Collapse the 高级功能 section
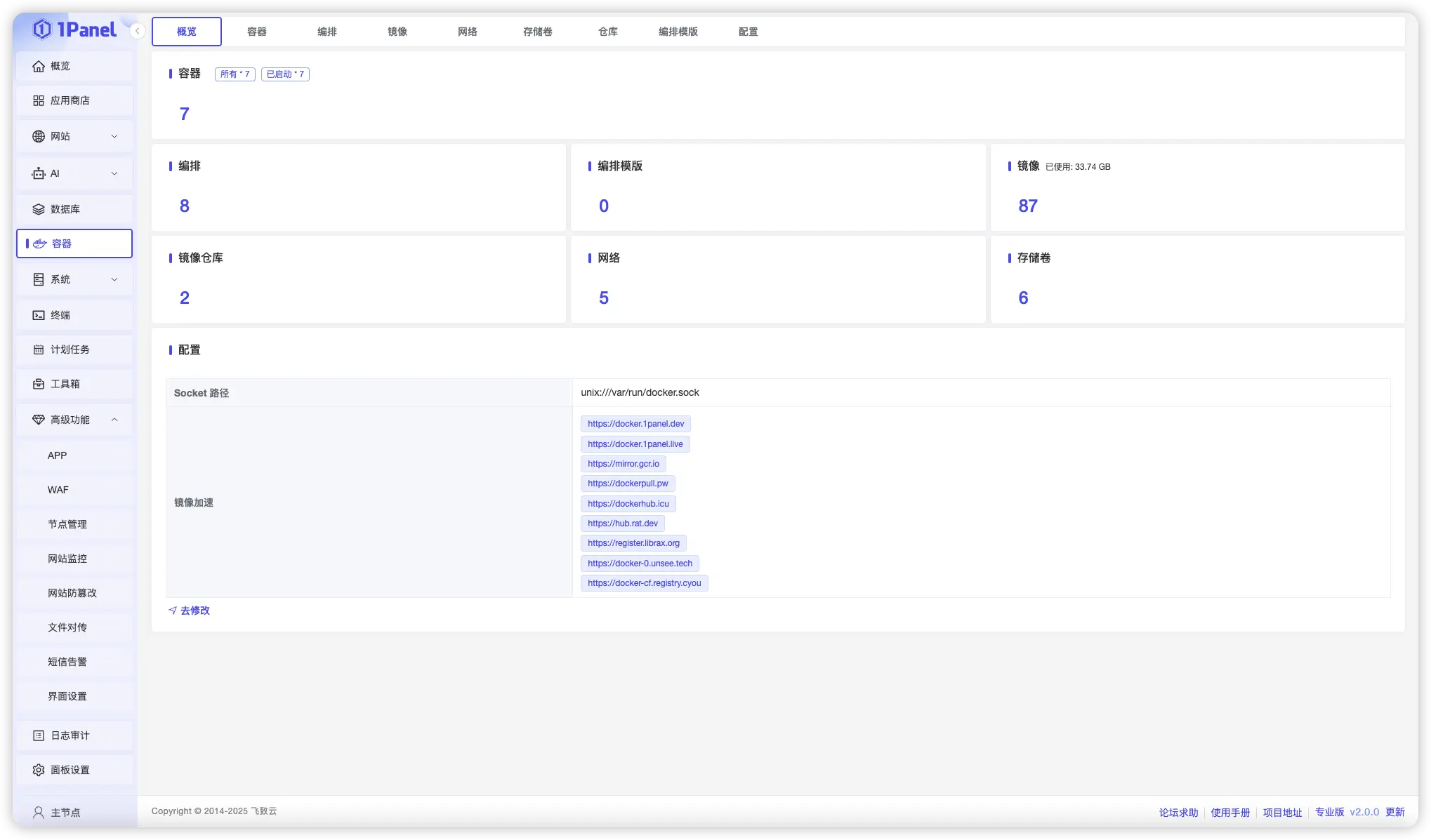Screen dimensions: 1431x840 (x=114, y=420)
